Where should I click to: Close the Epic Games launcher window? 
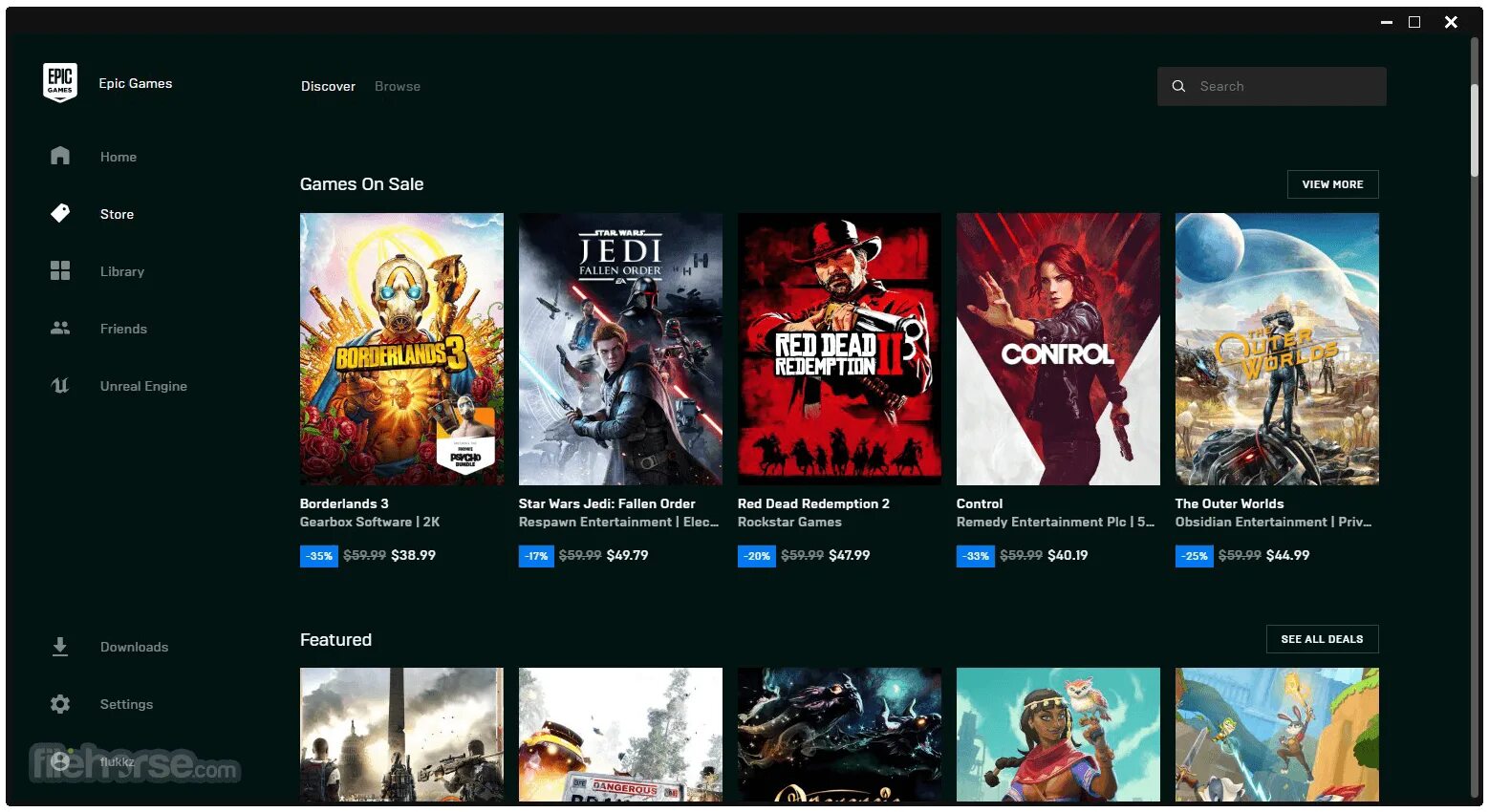pos(1451,22)
